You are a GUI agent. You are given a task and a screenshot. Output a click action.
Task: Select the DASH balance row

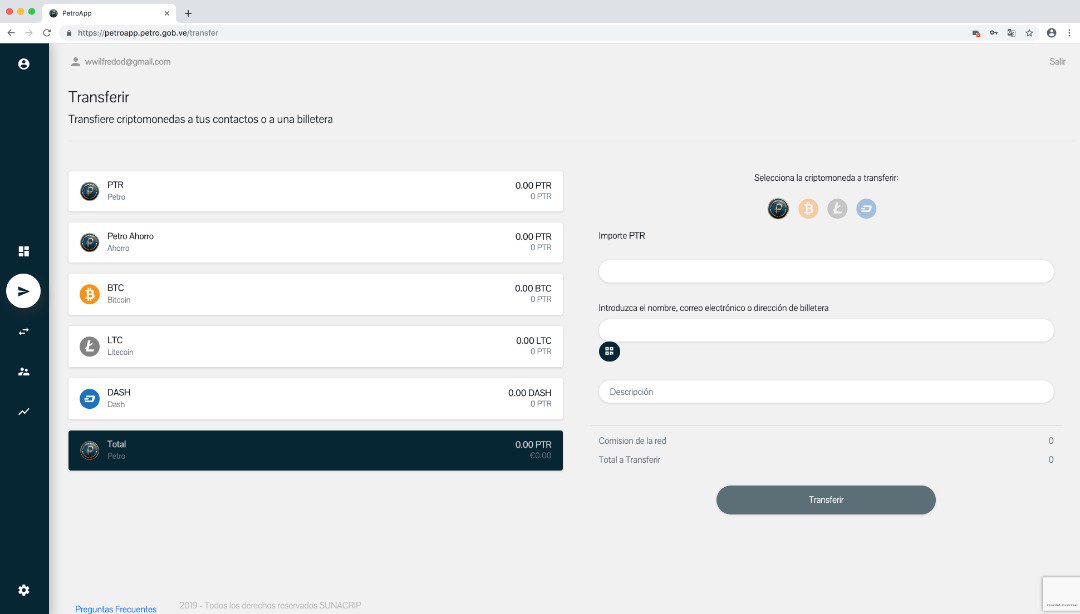[x=315, y=398]
